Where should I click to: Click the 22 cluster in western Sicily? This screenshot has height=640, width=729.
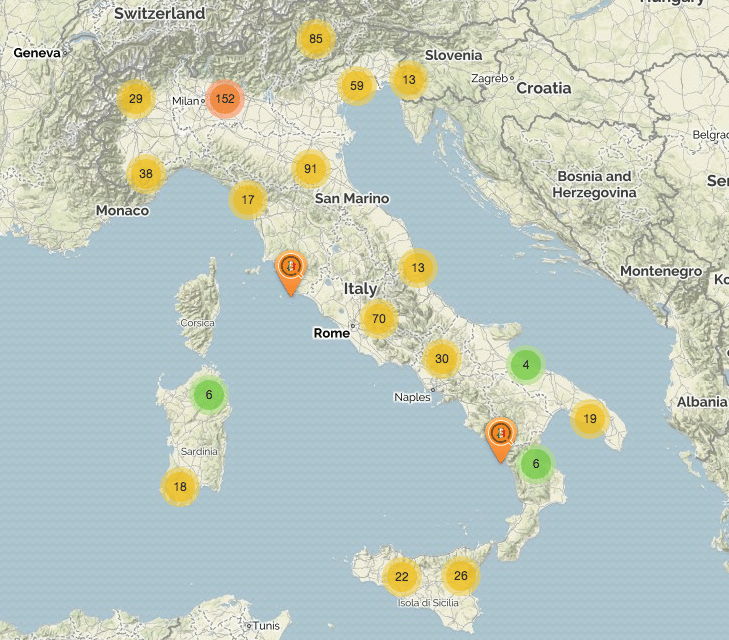pyautogui.click(x=402, y=577)
